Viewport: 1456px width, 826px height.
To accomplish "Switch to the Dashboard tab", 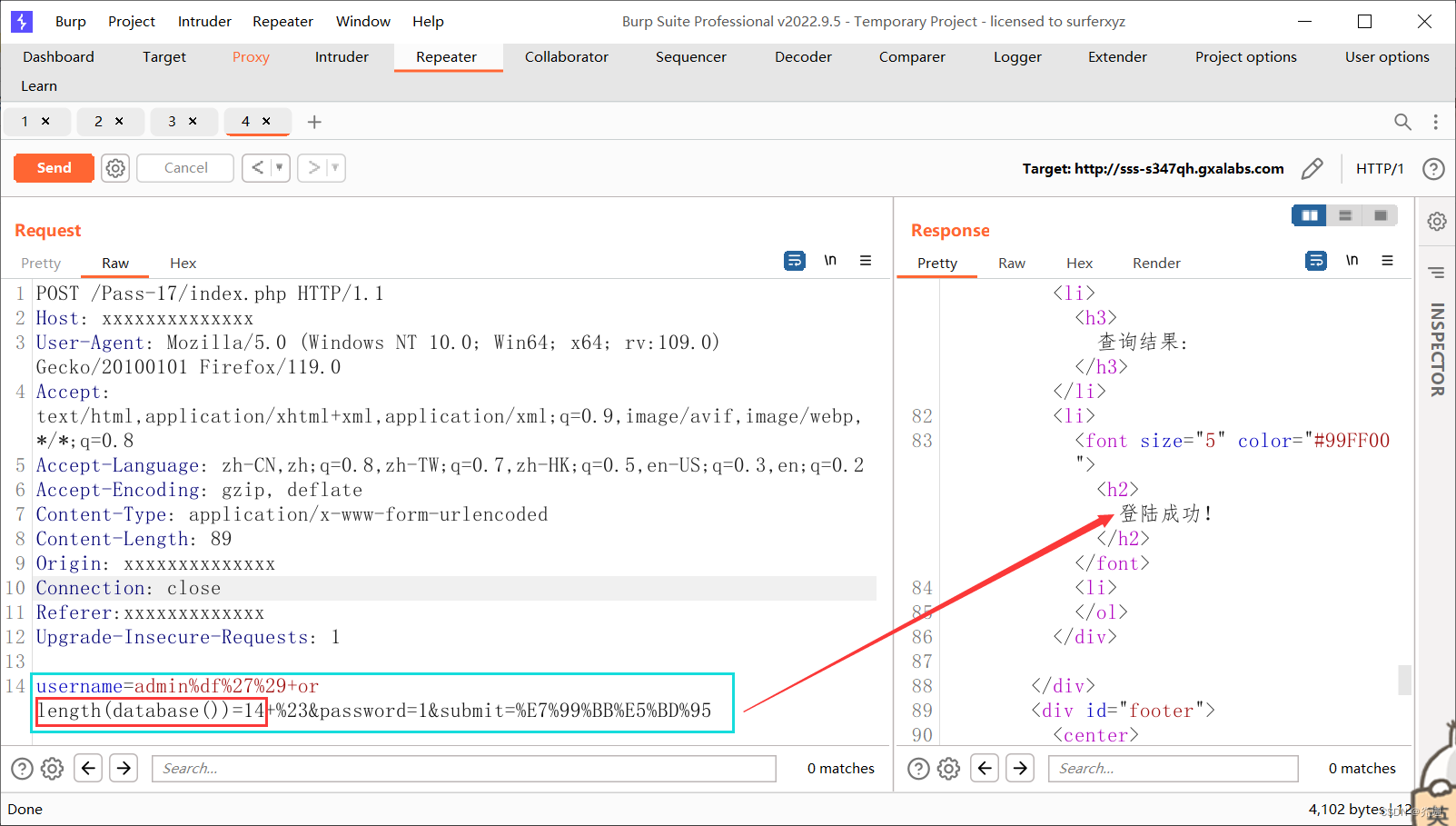I will tap(58, 56).
